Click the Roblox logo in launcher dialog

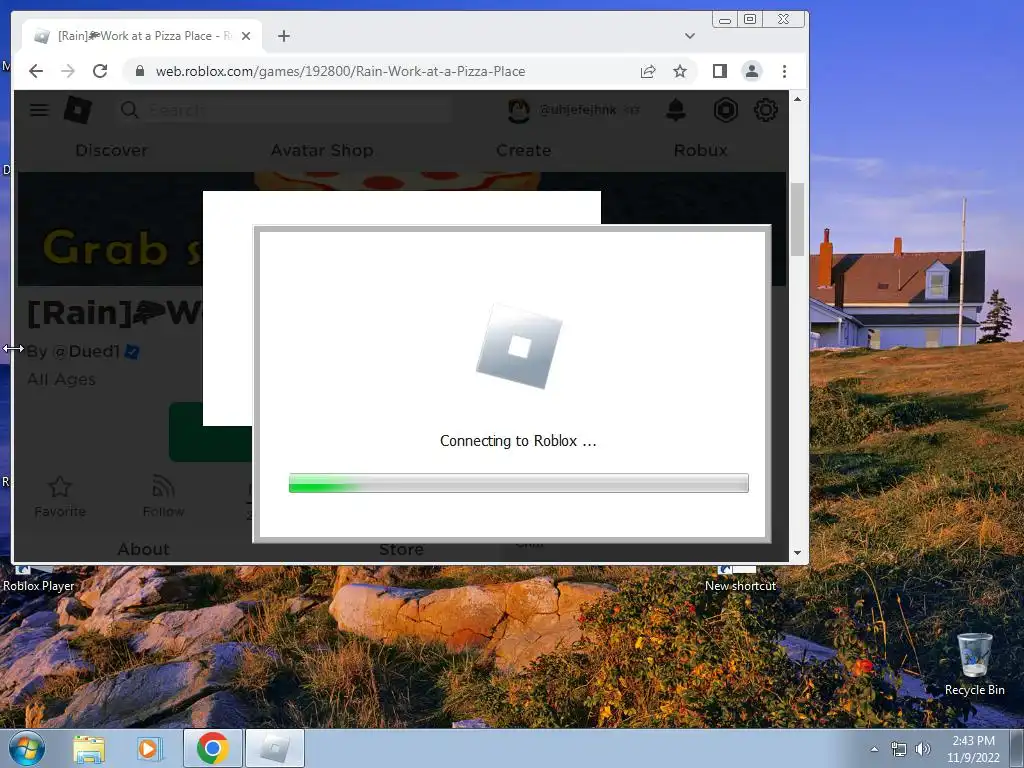point(519,346)
